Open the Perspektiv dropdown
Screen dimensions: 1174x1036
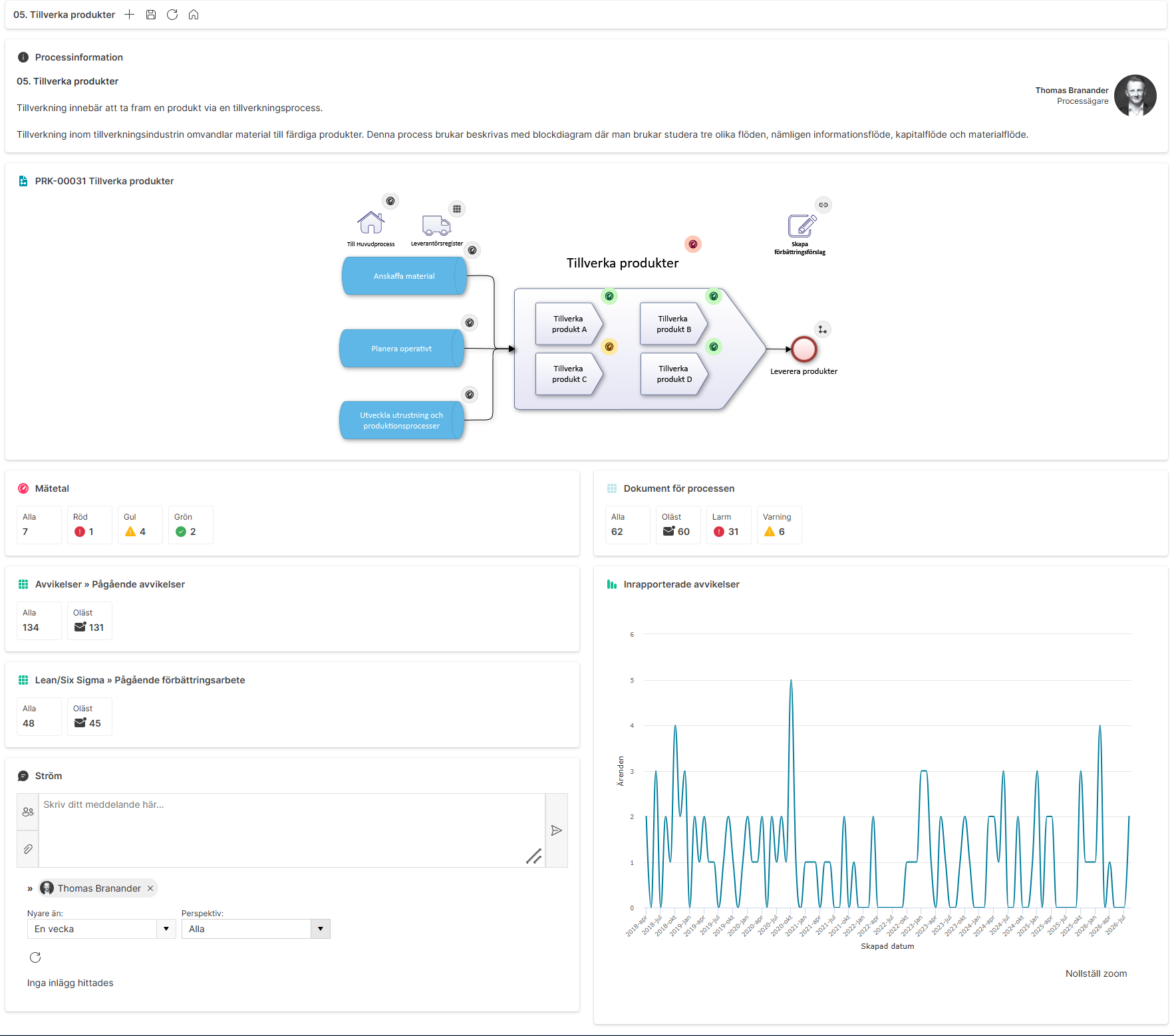coord(255,929)
